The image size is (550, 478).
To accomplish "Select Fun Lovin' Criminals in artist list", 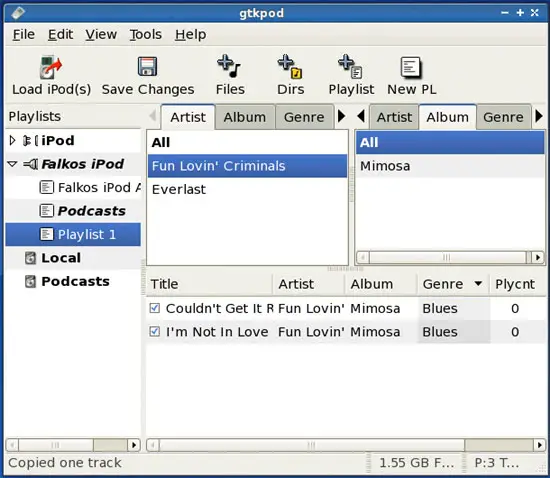I will click(247, 166).
